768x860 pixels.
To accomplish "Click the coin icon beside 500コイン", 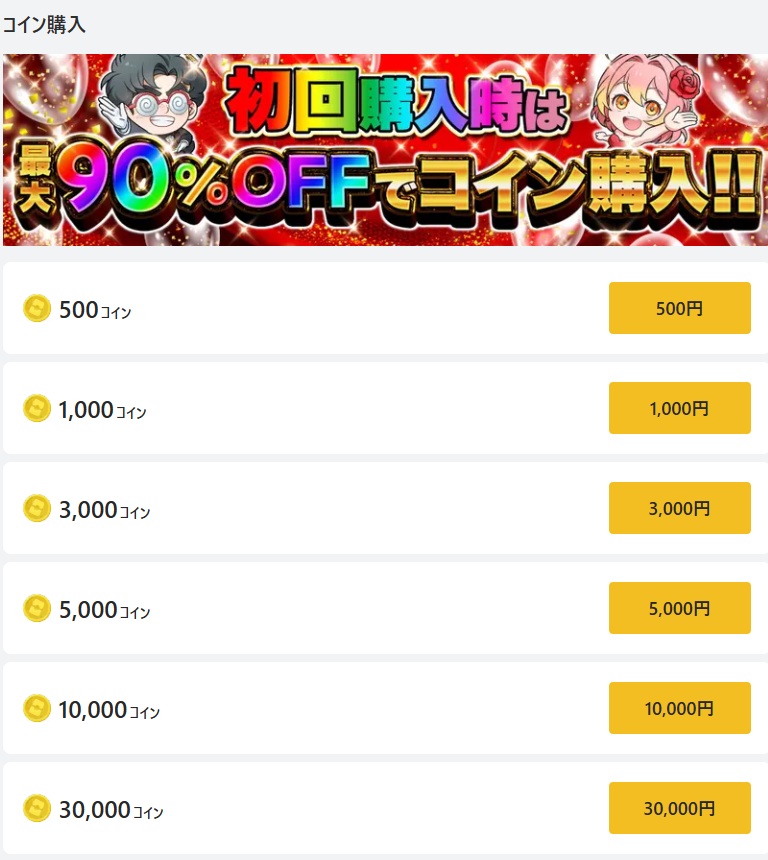I will coord(37,308).
